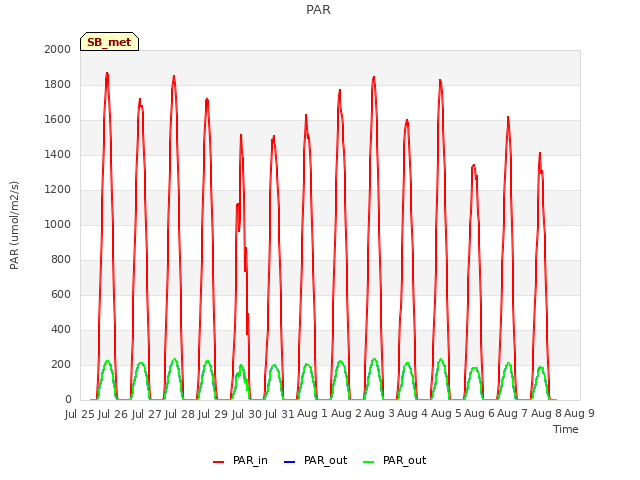Click the y-axis label PAR (umol/m2/s)
Screen dimensions: 640x480
click(x=14, y=225)
